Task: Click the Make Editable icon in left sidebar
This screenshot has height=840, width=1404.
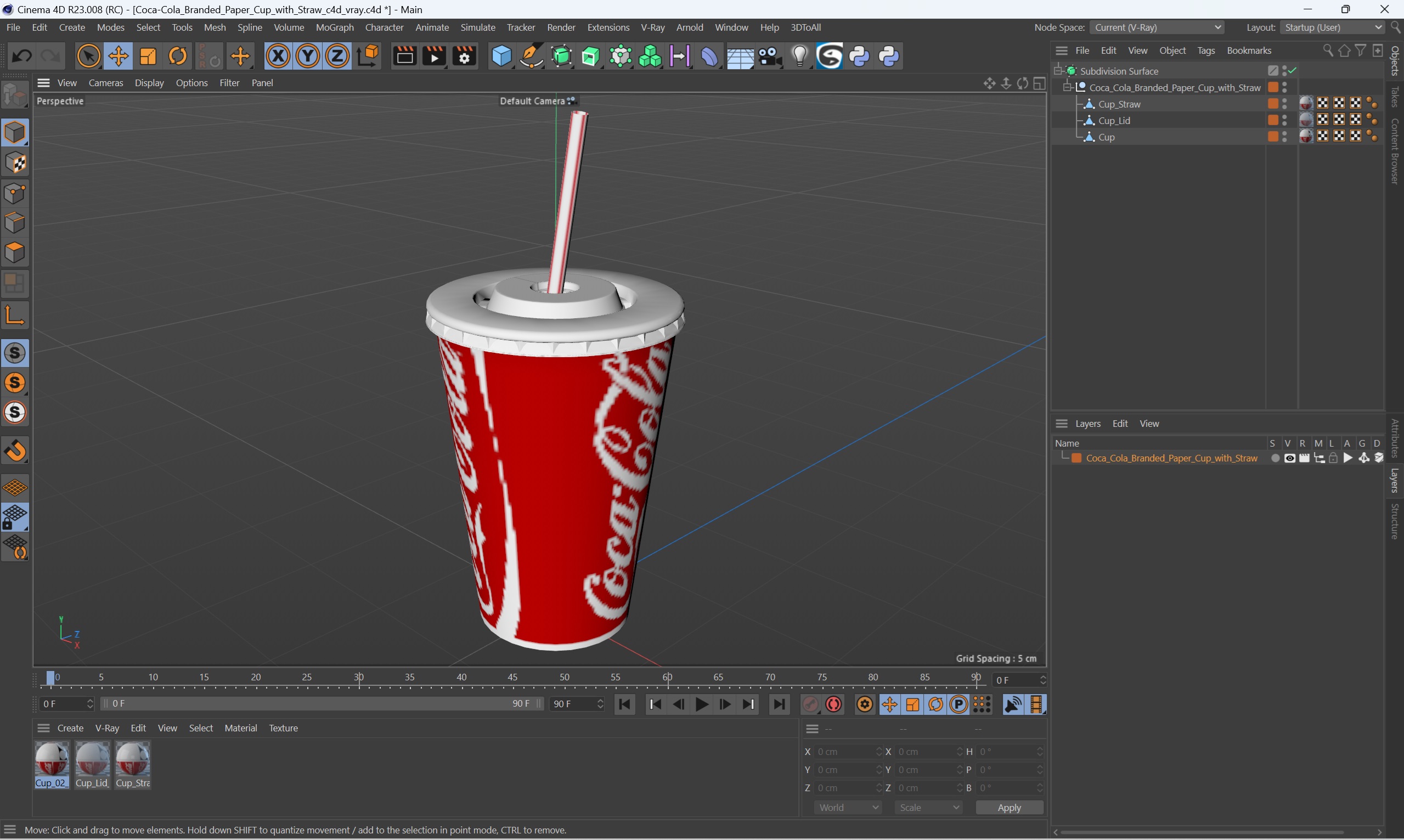Action: point(15,94)
